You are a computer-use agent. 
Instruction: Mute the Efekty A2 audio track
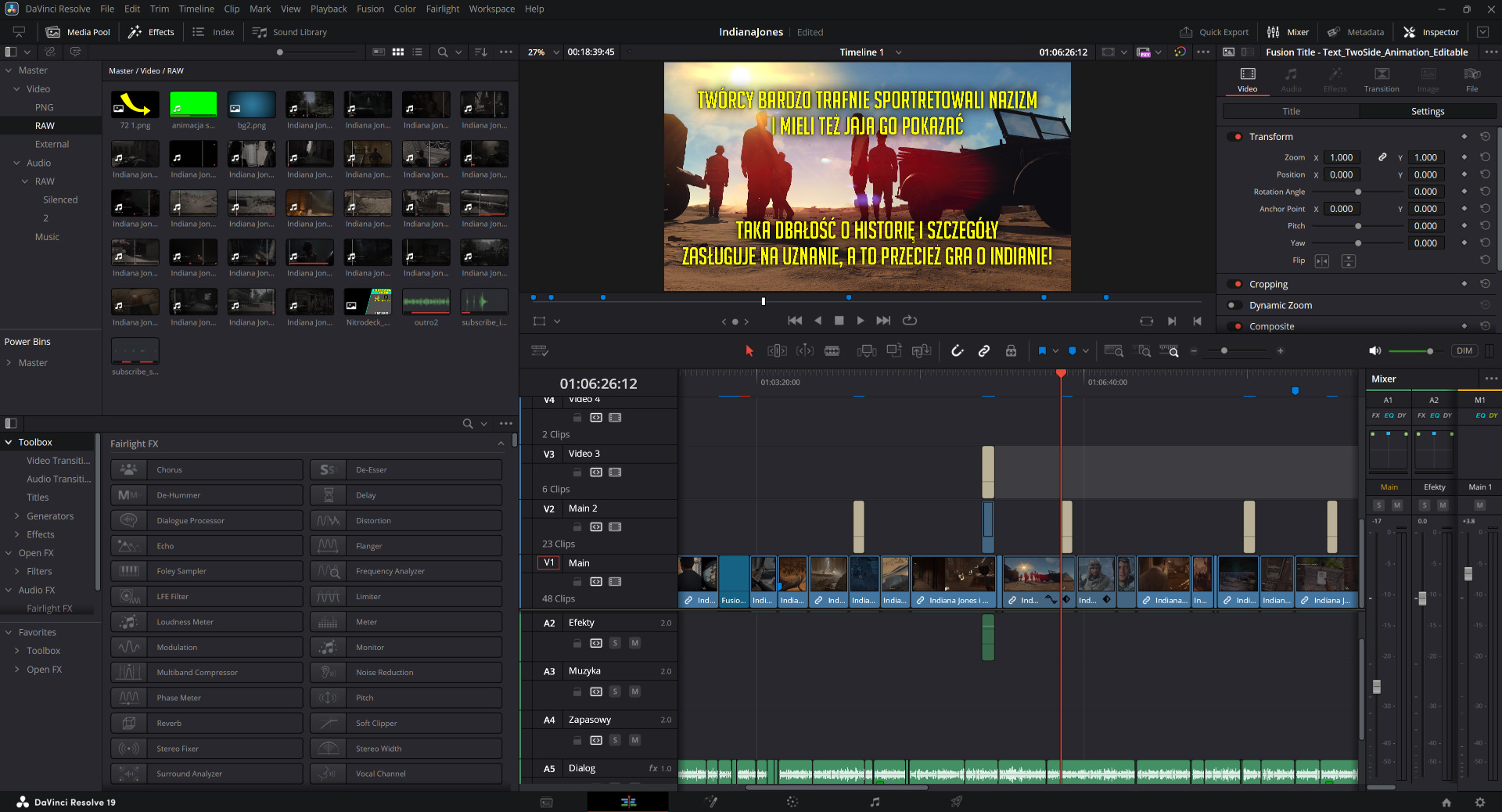click(634, 643)
